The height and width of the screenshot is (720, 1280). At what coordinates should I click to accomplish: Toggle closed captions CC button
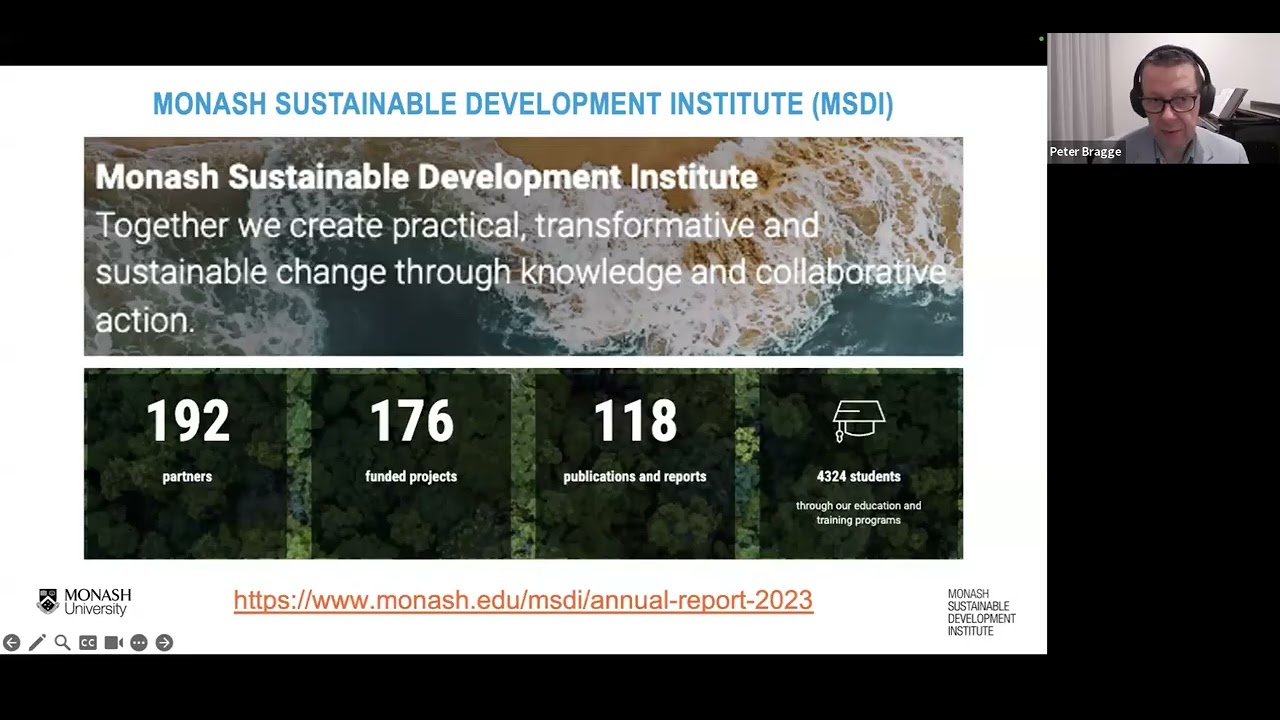pyautogui.click(x=88, y=643)
